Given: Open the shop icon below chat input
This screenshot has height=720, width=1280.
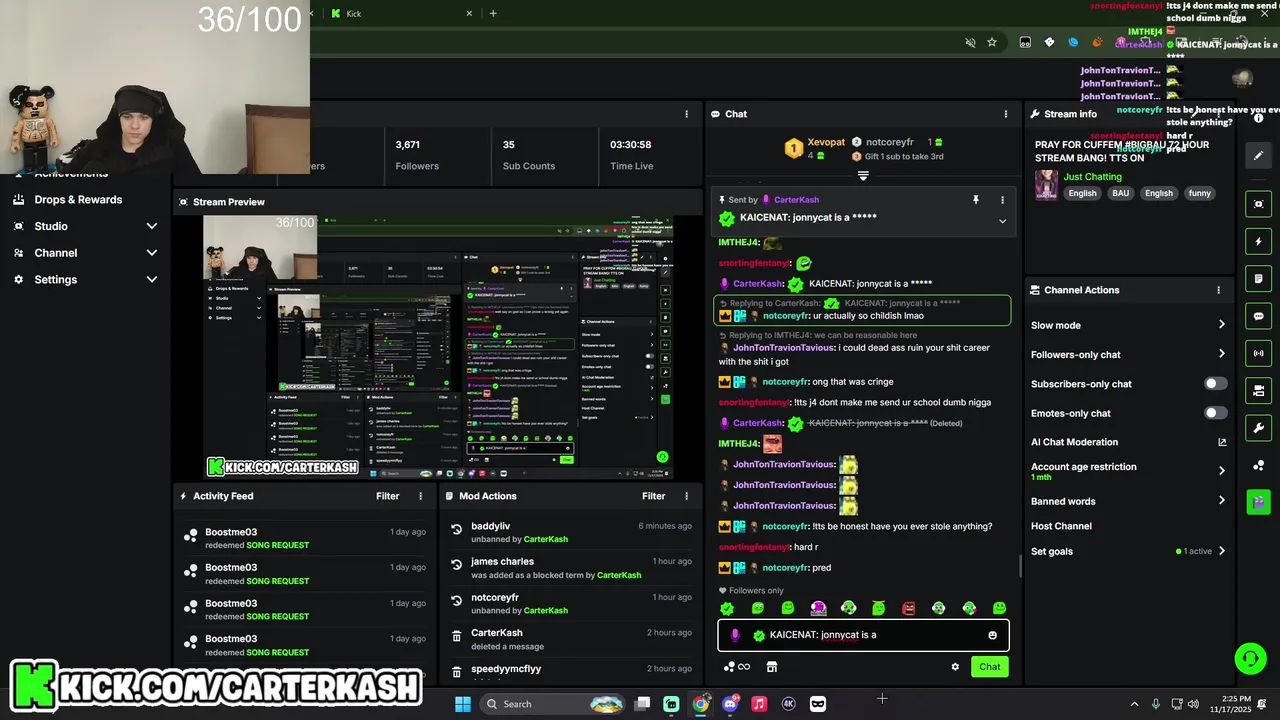Looking at the screenshot, I should pyautogui.click(x=772, y=667).
